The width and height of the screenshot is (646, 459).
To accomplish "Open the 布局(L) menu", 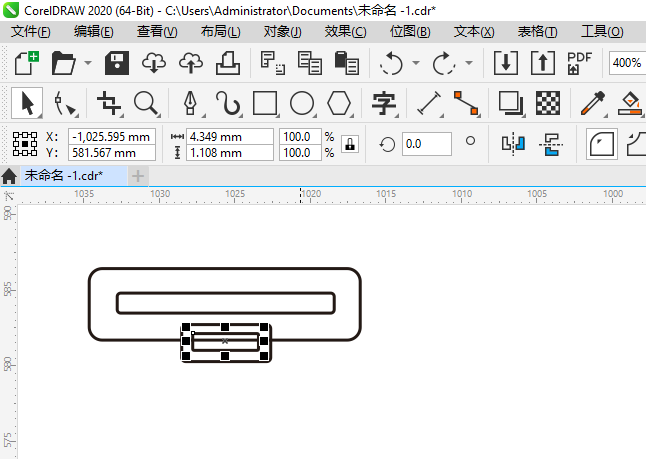I will pyautogui.click(x=220, y=32).
